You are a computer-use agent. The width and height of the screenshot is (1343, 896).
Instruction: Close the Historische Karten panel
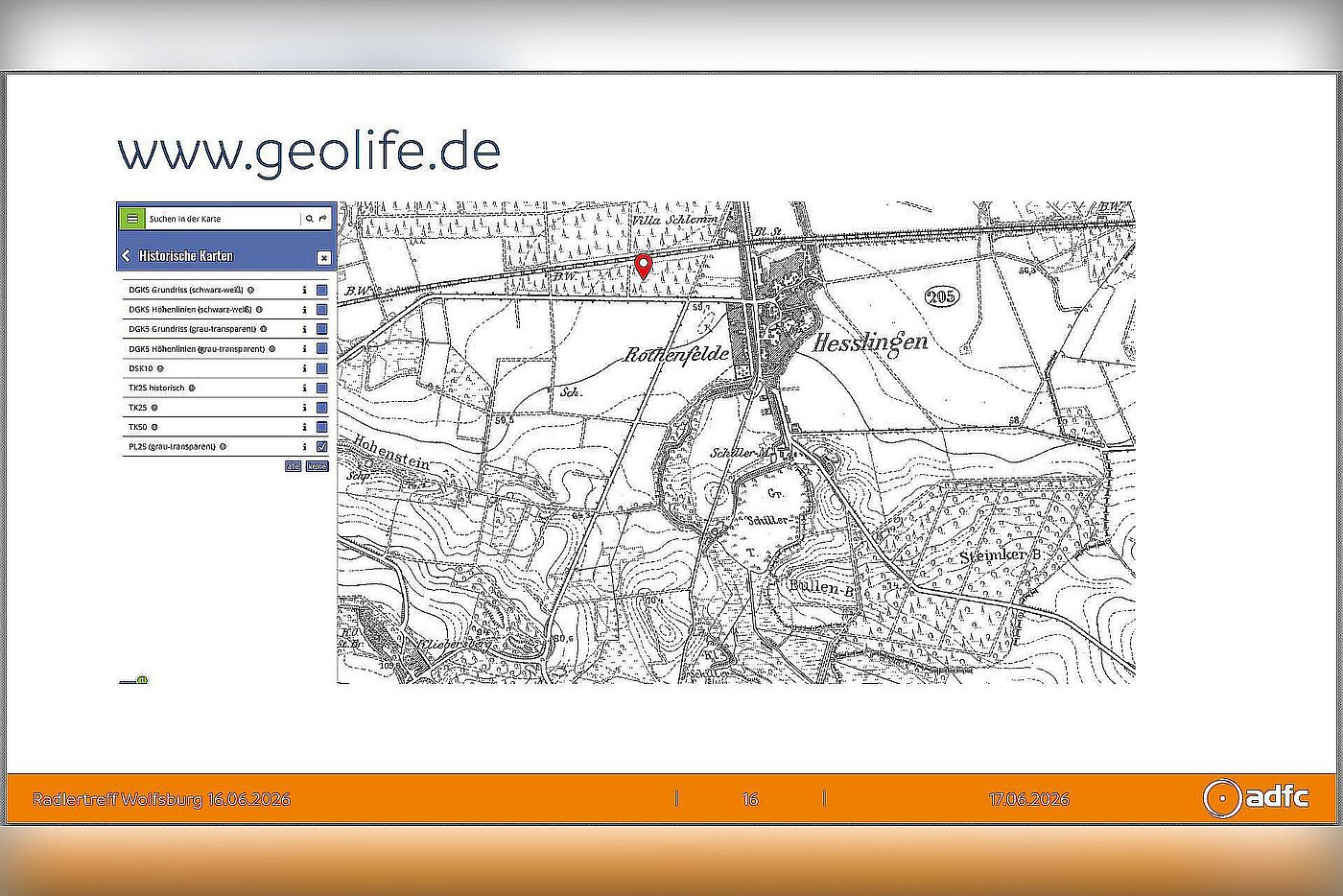click(324, 257)
